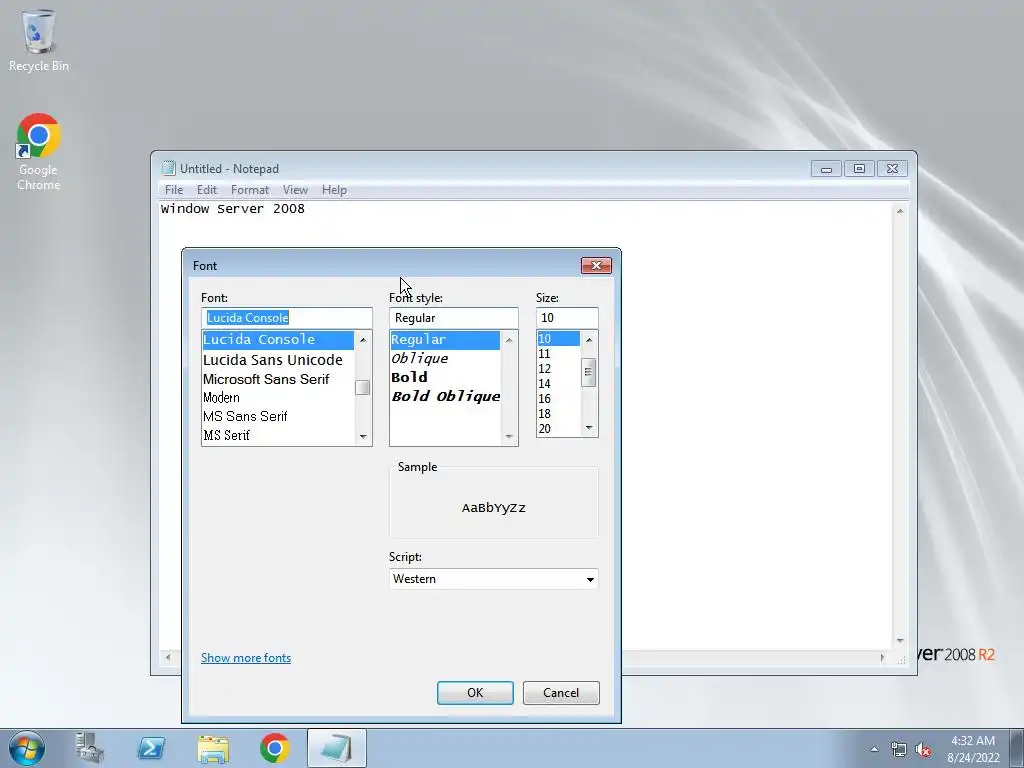Click font style list scroll up arrow
The width and height of the screenshot is (1024, 768).
pos(509,340)
